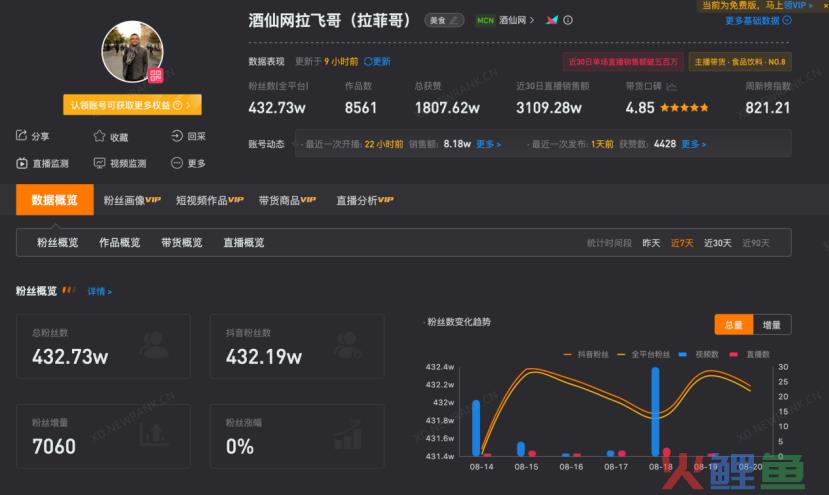Toggle chart to 增量 view
The height and width of the screenshot is (495, 829).
tap(772, 325)
